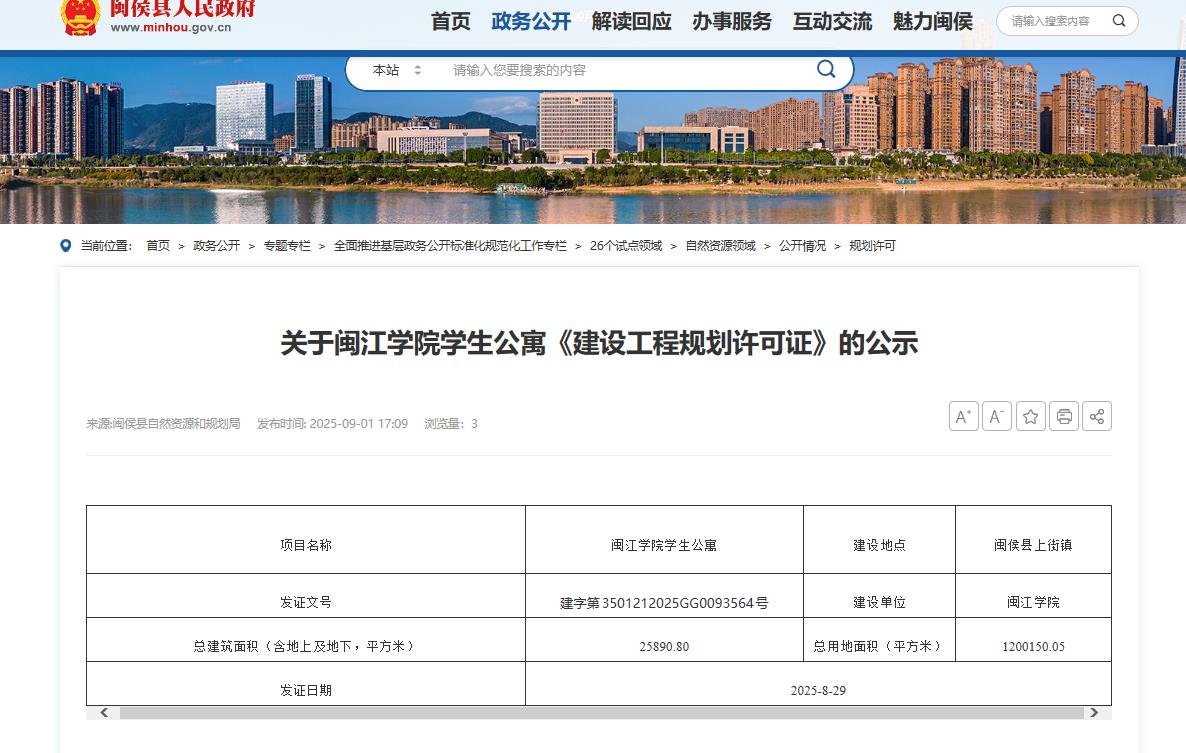Click the national emblem logo icon

click(80, 17)
